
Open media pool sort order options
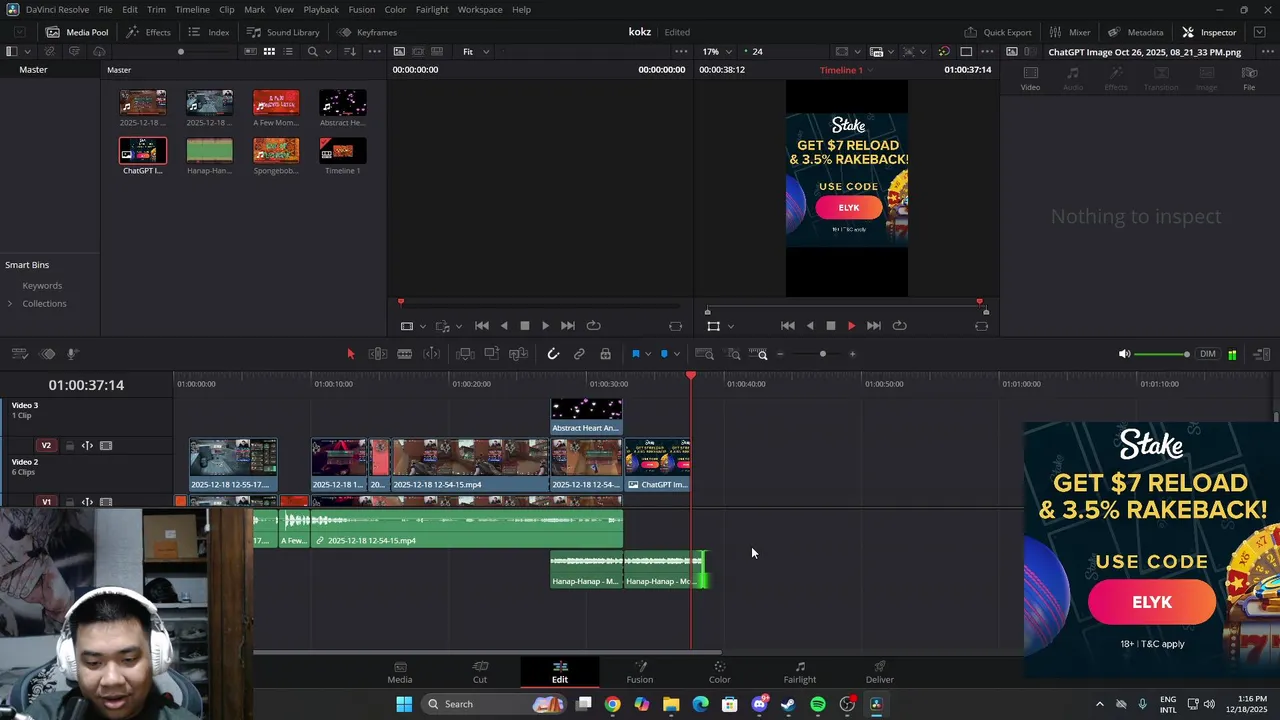coord(351,51)
